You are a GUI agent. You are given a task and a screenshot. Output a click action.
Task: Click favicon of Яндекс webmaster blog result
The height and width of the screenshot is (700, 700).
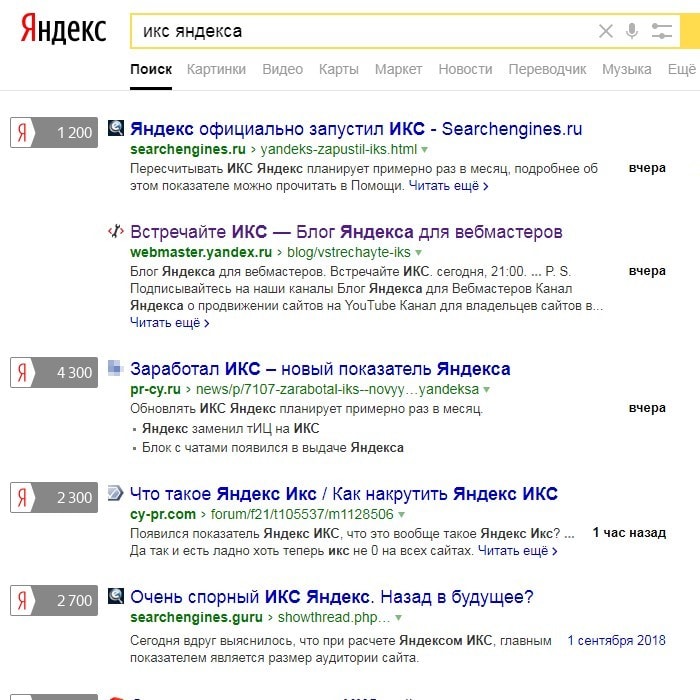116,231
